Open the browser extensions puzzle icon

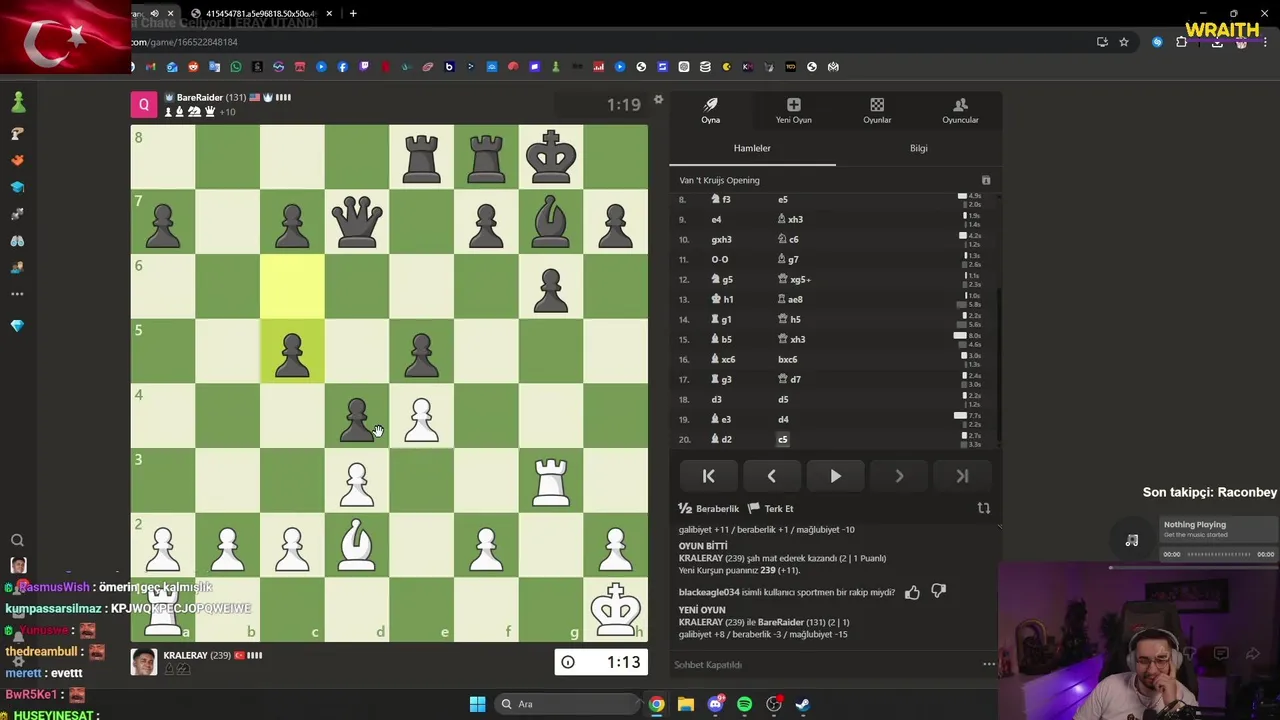point(1181,42)
